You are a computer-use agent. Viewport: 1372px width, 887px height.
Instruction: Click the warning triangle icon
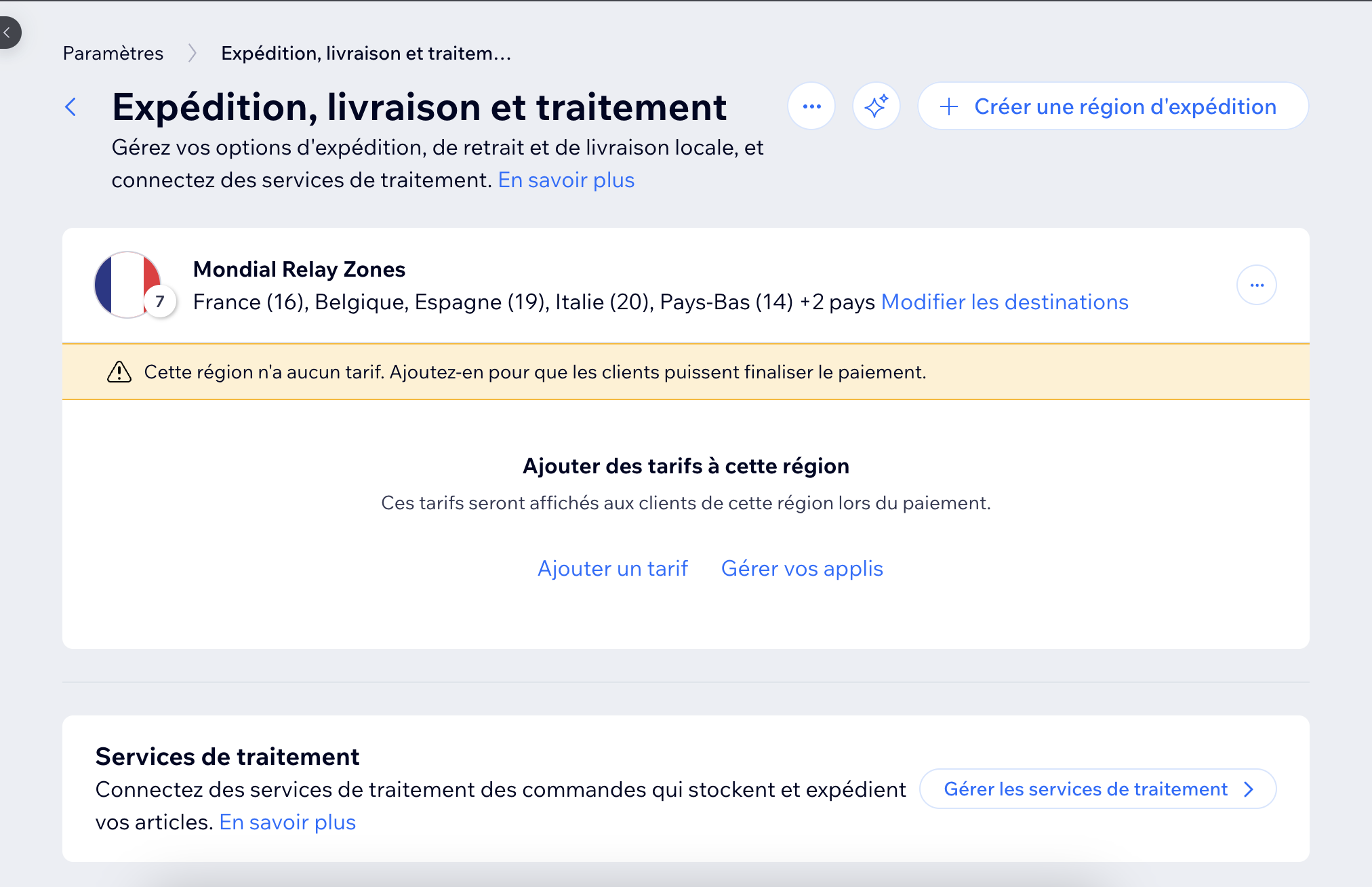119,372
